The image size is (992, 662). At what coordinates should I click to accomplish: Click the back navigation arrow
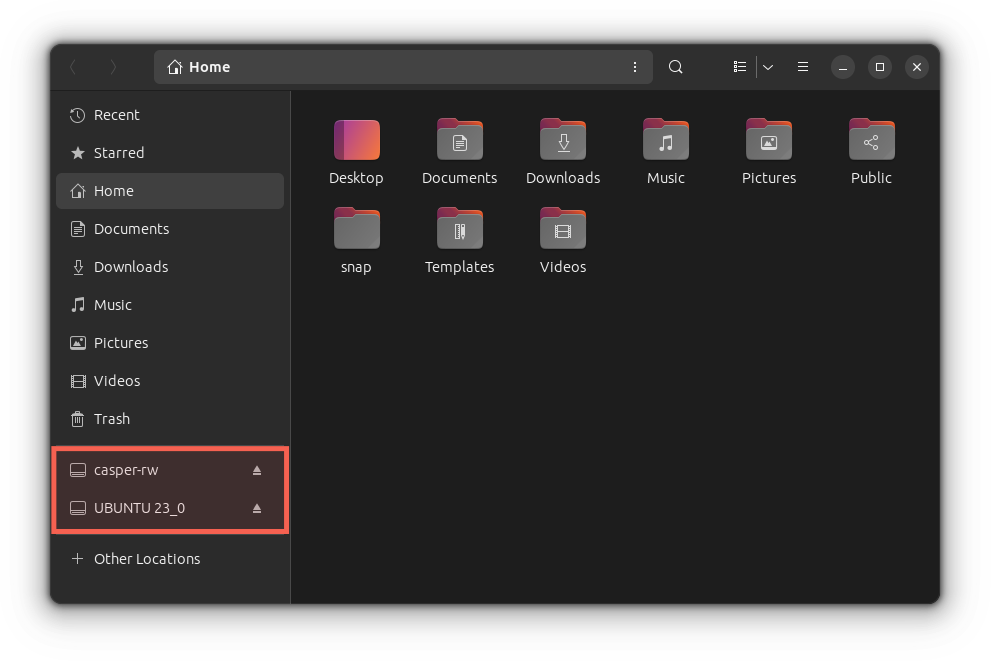pyautogui.click(x=72, y=66)
